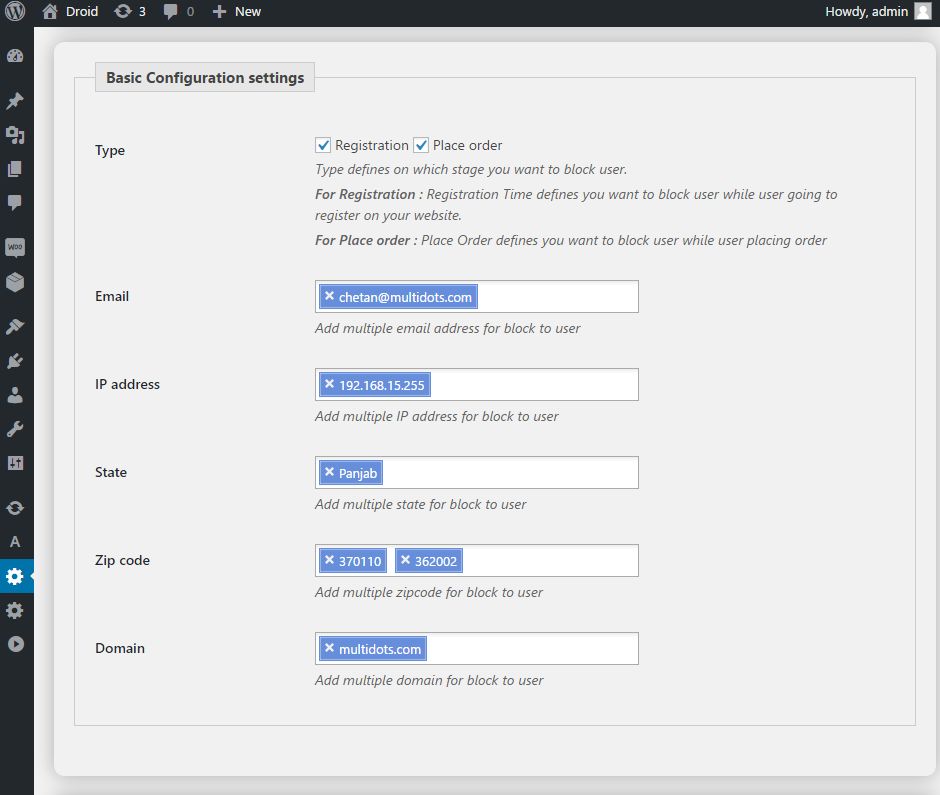Open Posts via the pushpin icon
The image size is (940, 795).
[x=15, y=101]
